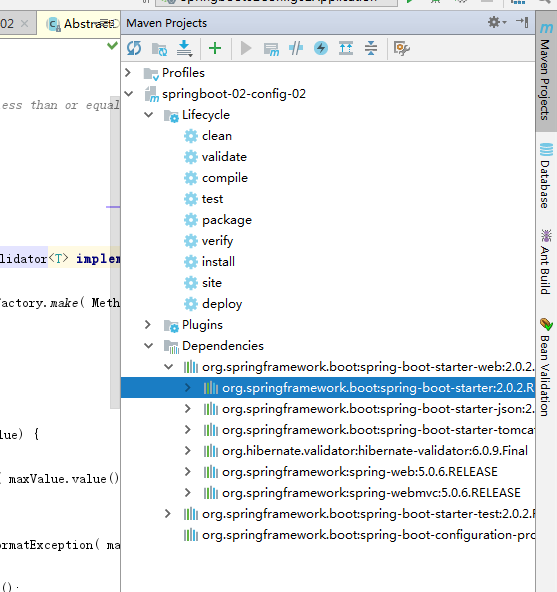
Task: Collapse all tree nodes icon
Action: pyautogui.click(x=371, y=48)
